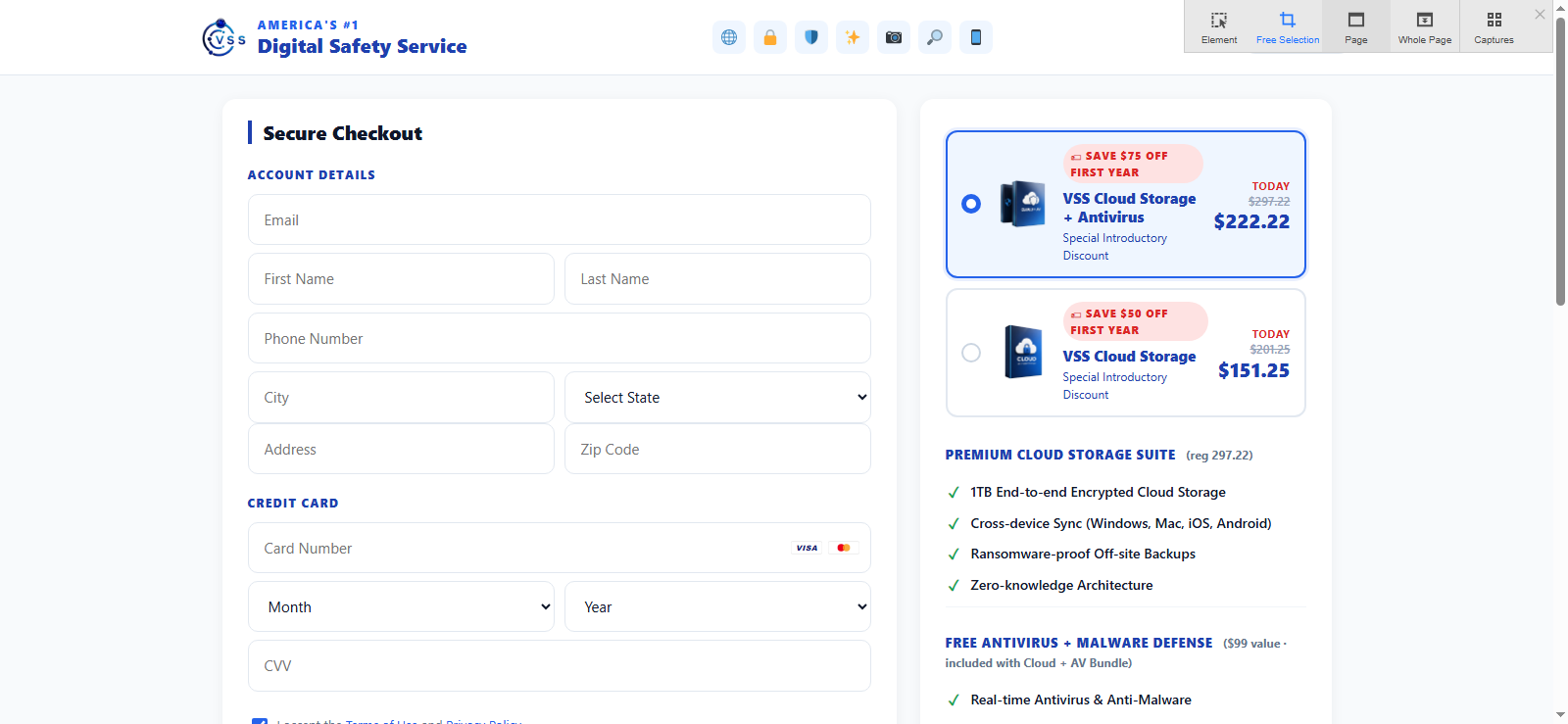Screen dimensions: 1568x724
Task: Click the "ACCOUNT DETAILS" section label
Action: [x=311, y=175]
